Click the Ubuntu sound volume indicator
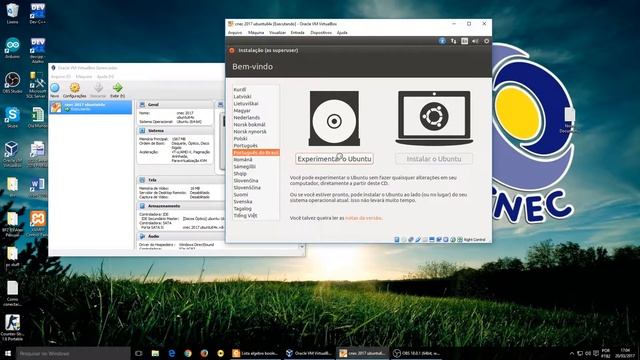This screenshot has height=360, width=640. click(476, 41)
